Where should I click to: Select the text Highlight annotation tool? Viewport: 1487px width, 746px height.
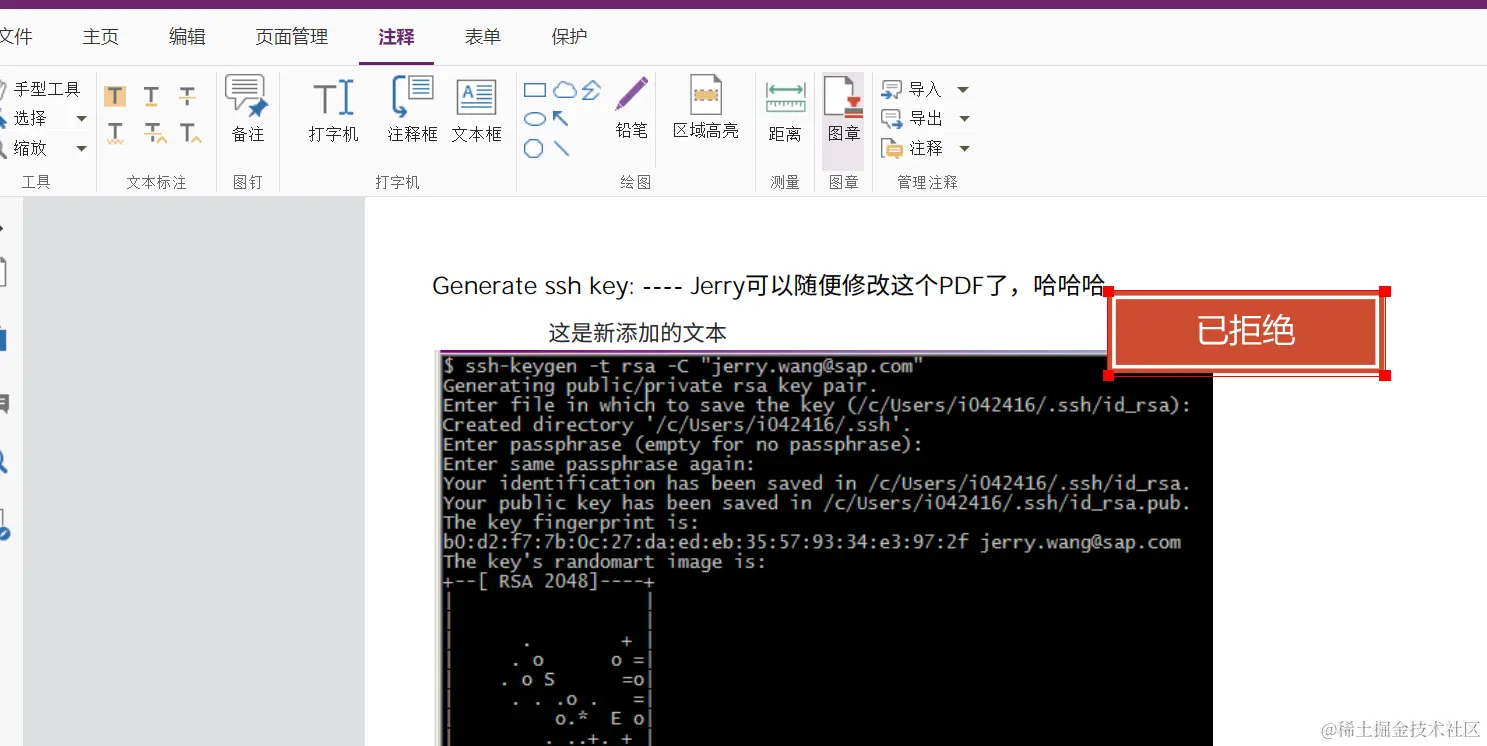(x=116, y=96)
